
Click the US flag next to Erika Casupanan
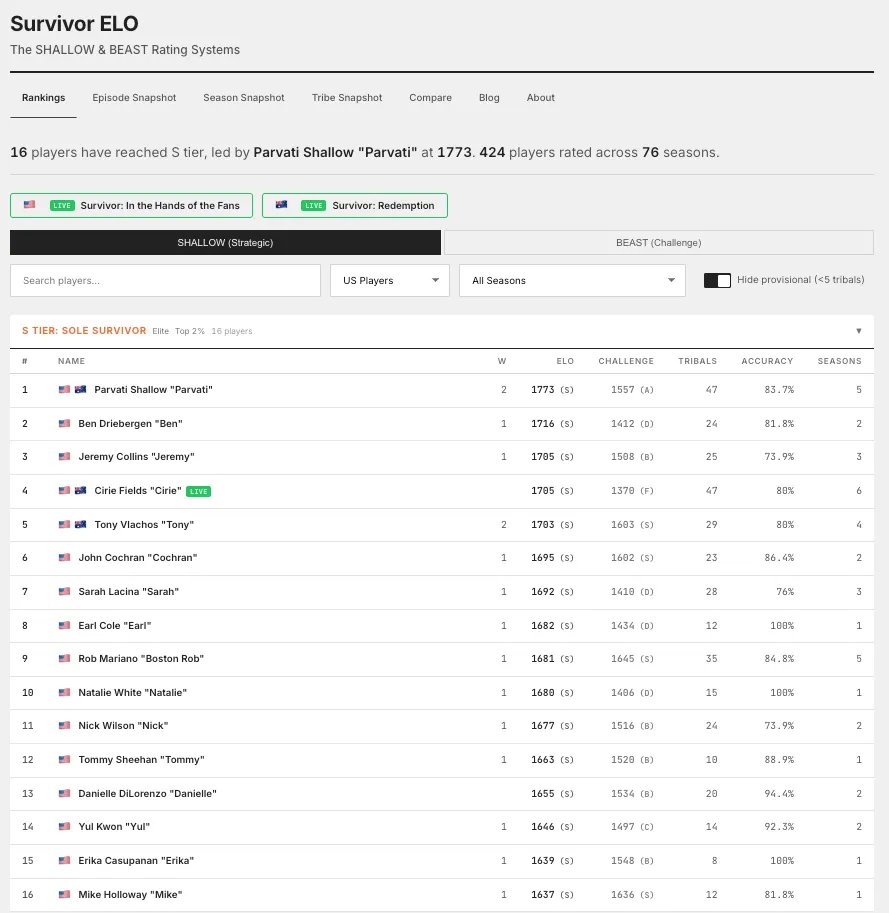(x=65, y=861)
